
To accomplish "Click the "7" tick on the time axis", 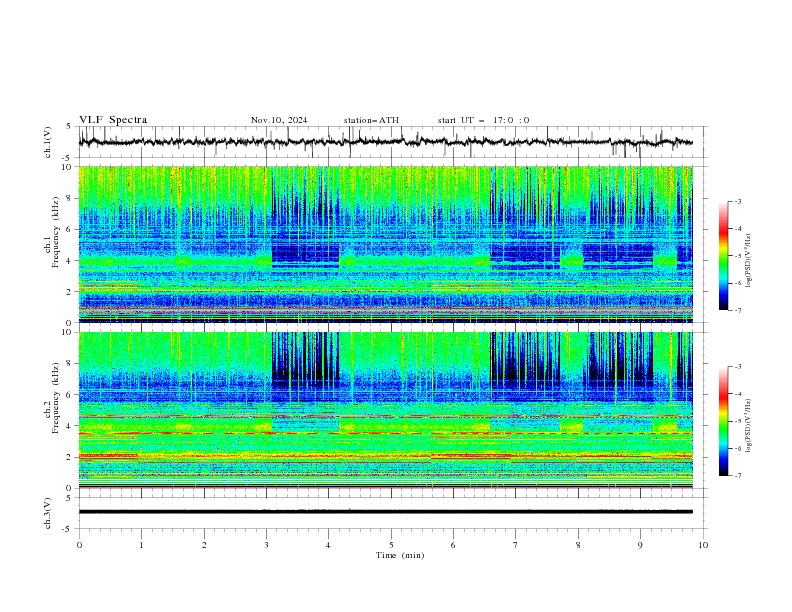I will point(515,545).
